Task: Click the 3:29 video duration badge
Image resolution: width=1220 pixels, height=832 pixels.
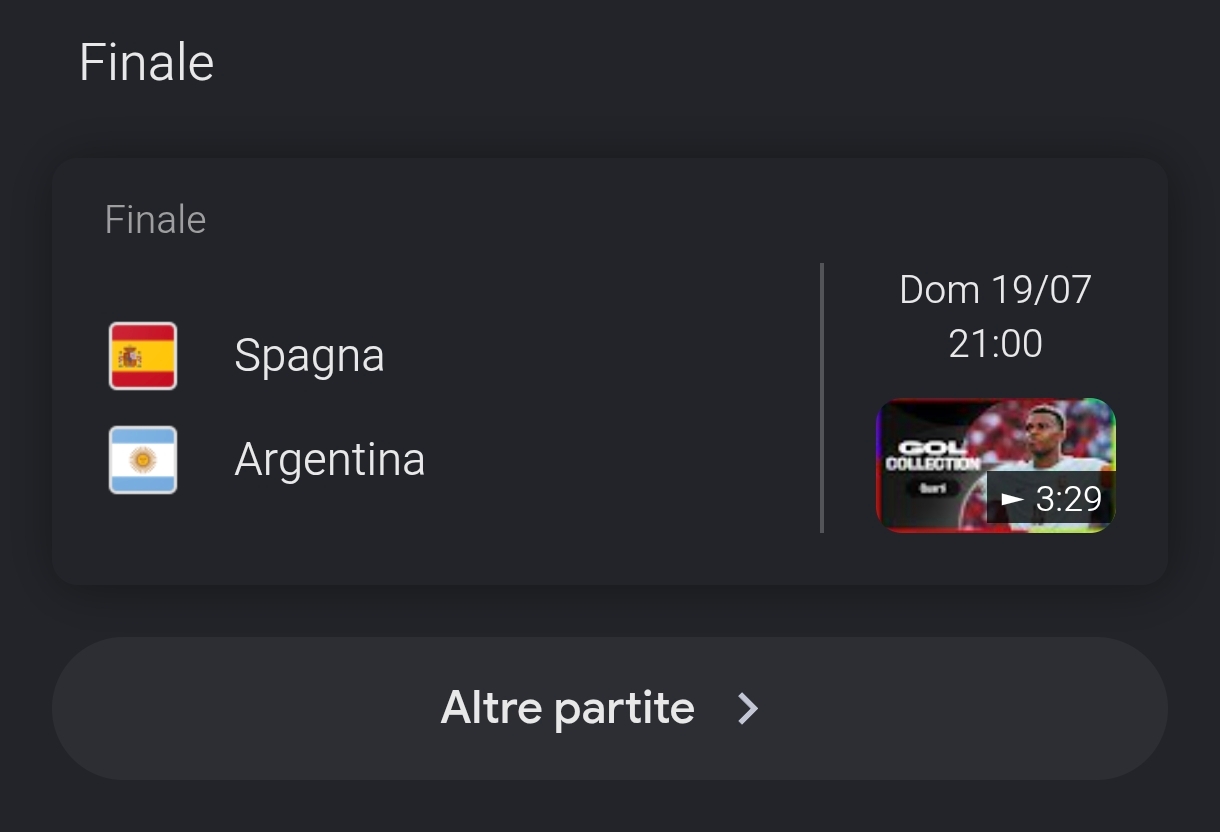Action: 1051,498
